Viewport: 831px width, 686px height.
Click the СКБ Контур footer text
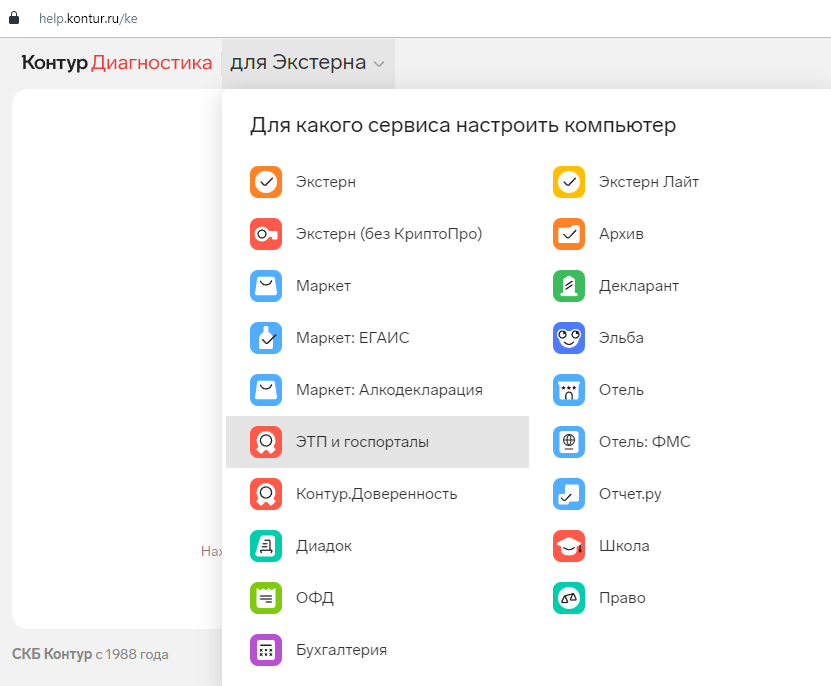[90, 654]
